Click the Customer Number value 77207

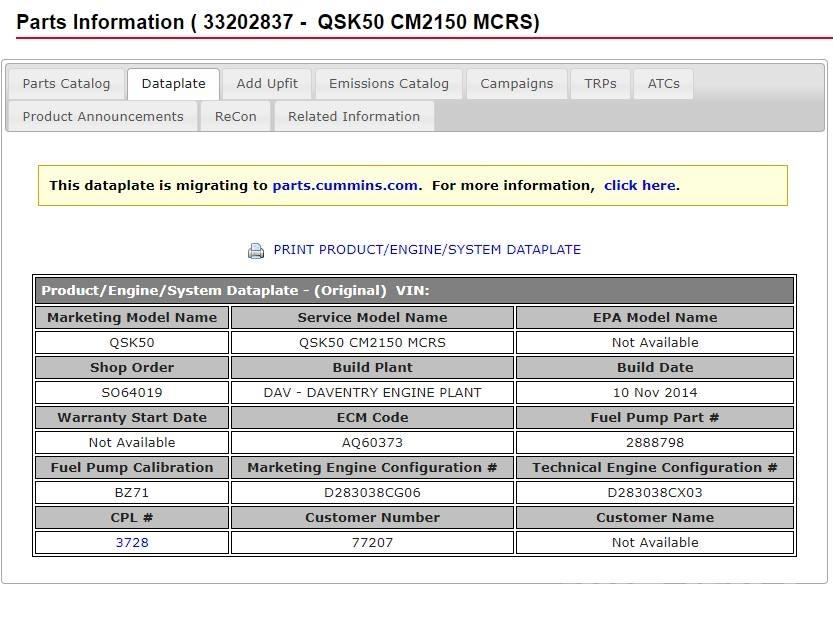click(372, 543)
